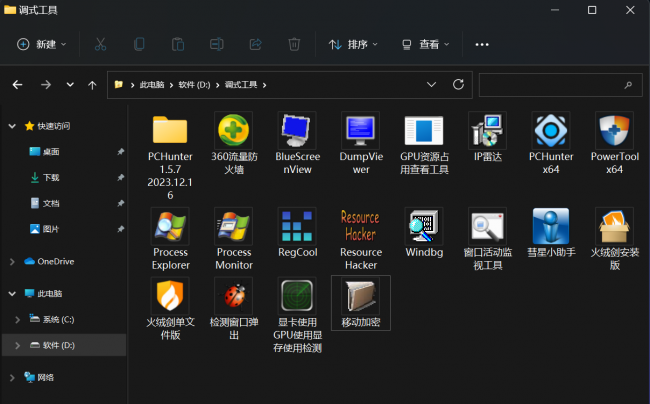Image resolution: width=650 pixels, height=404 pixels.
Task: Click the pin icon beside 图片
Action: click(x=120, y=229)
